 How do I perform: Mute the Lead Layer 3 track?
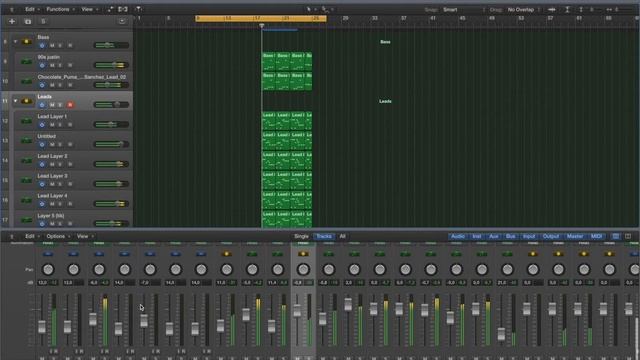tap(52, 184)
